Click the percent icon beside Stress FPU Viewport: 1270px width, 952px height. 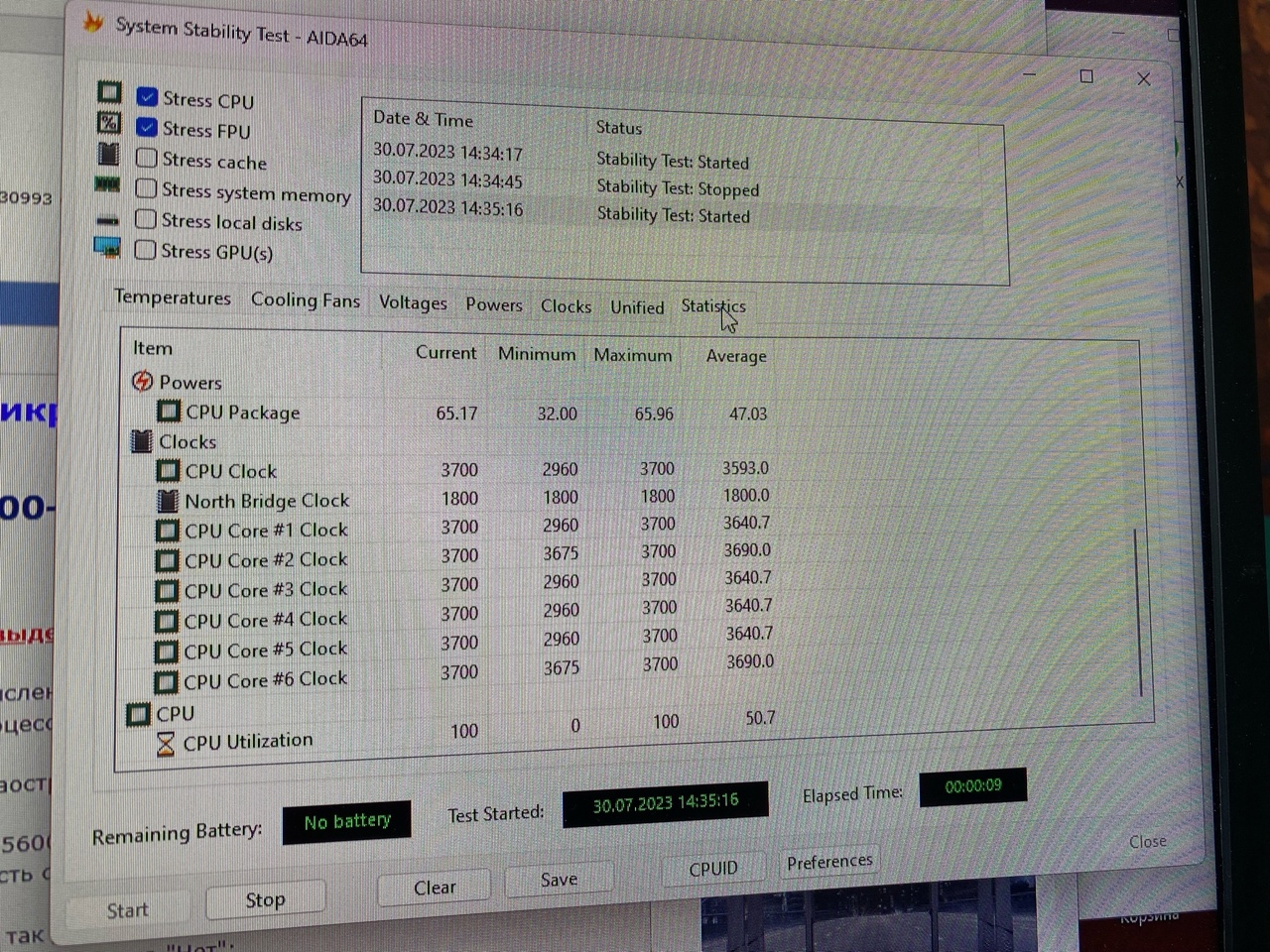[109, 123]
